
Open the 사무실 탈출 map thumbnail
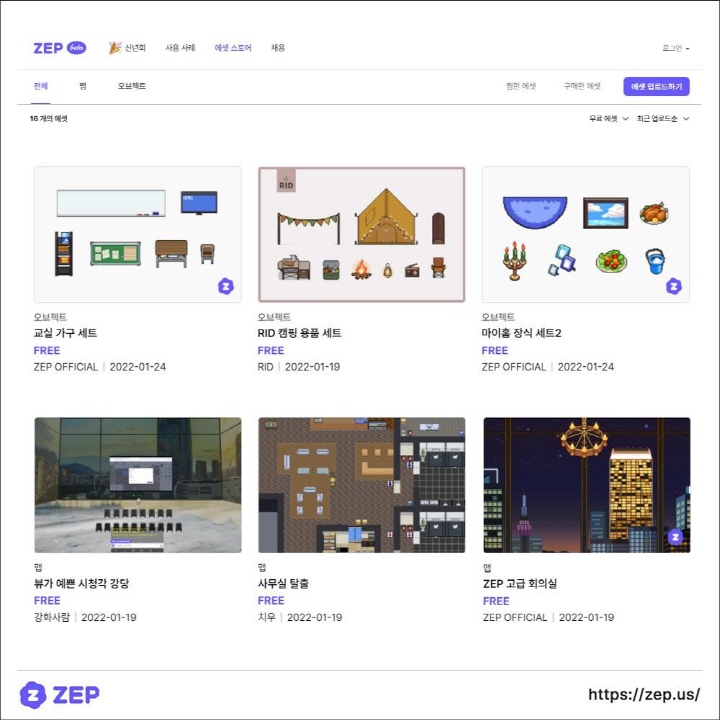tap(361, 485)
